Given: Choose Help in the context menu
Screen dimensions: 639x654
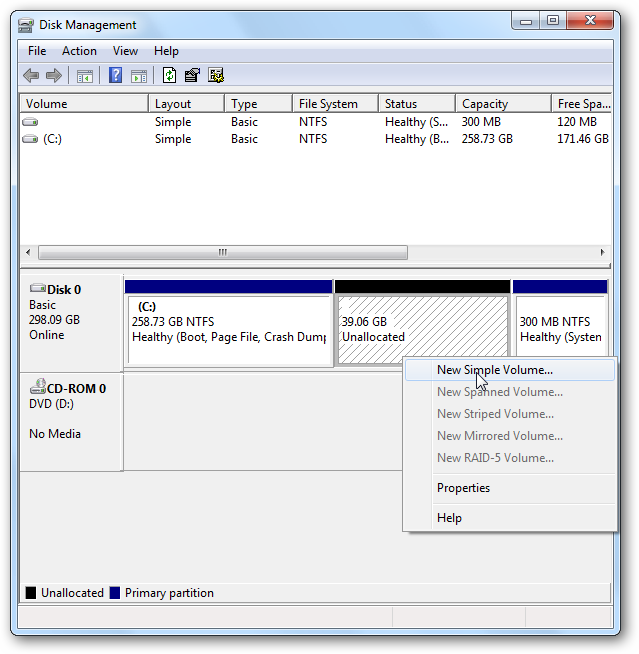Looking at the screenshot, I should (x=510, y=518).
